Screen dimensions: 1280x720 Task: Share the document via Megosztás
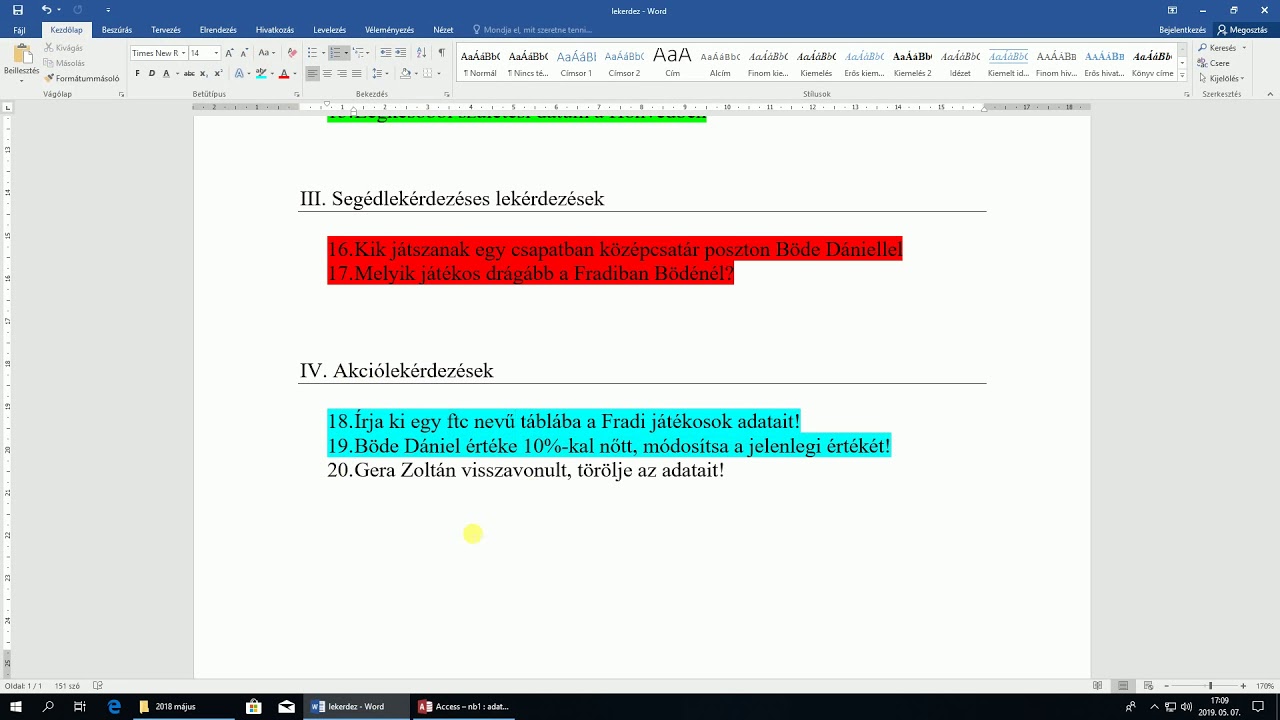point(1242,30)
